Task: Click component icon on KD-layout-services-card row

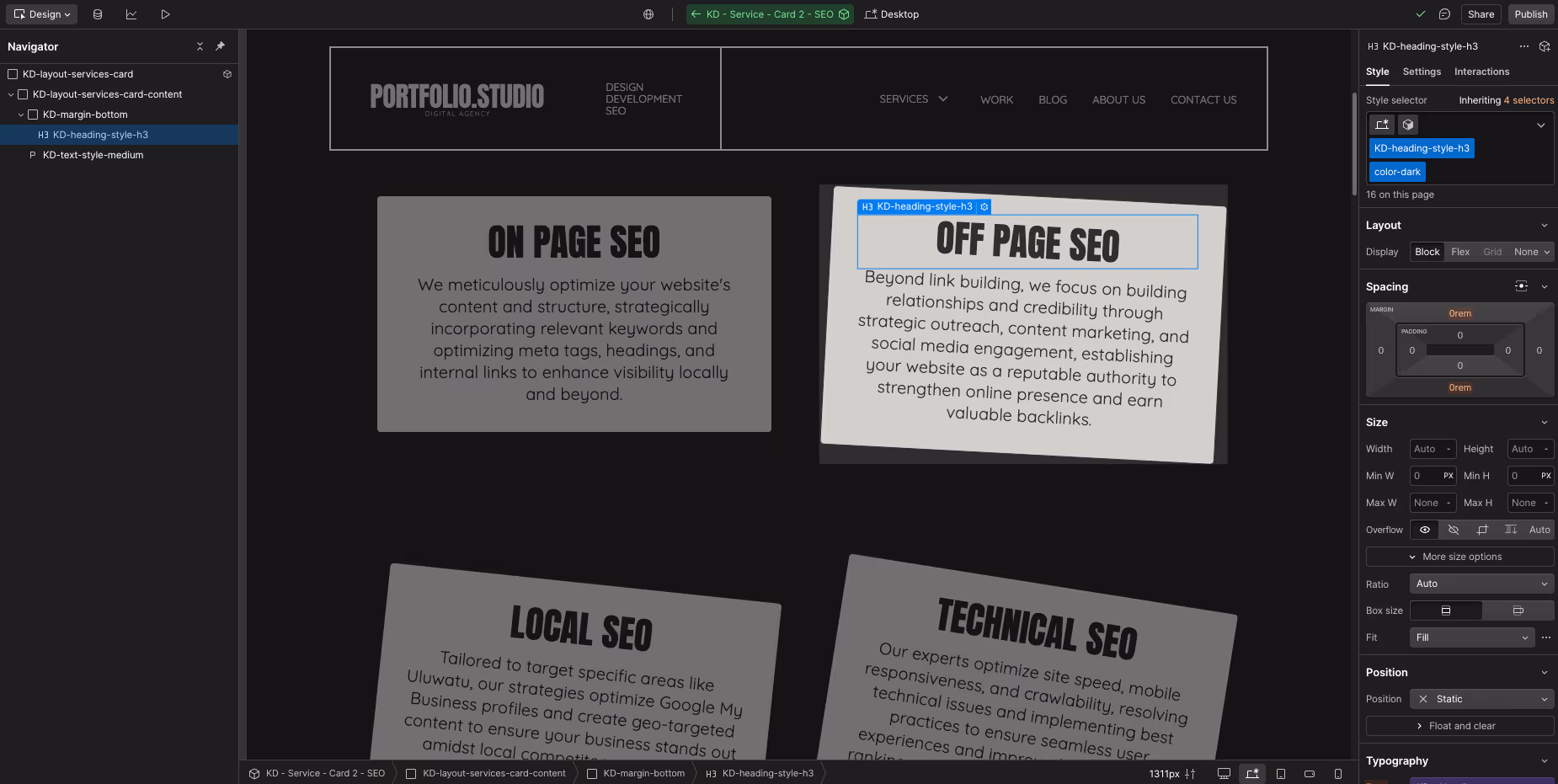Action: pyautogui.click(x=227, y=74)
